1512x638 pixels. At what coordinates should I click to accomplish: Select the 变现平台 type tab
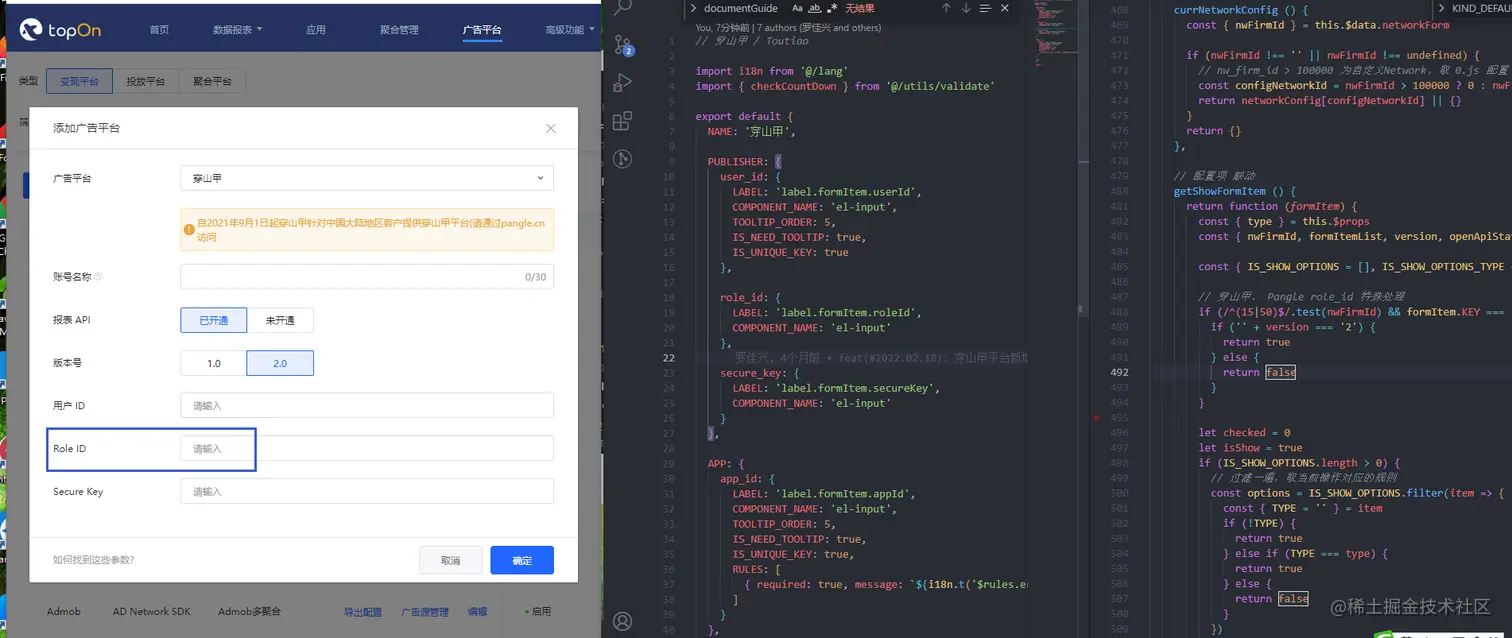tap(79, 81)
